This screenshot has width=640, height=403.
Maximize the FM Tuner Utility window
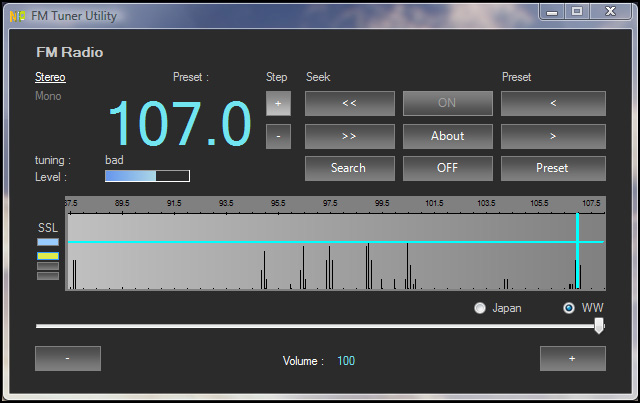click(577, 12)
